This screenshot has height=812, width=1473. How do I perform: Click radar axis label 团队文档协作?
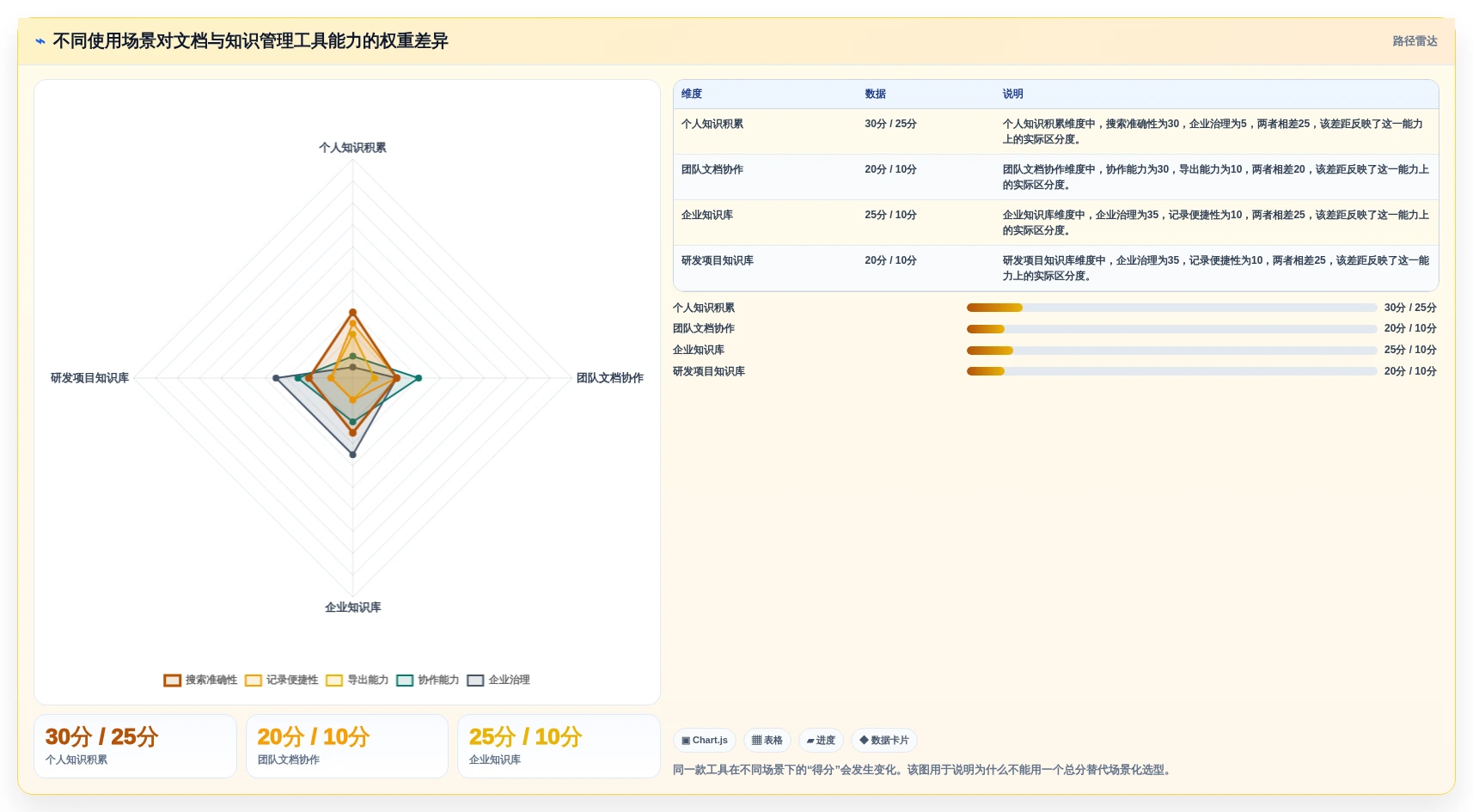point(610,378)
